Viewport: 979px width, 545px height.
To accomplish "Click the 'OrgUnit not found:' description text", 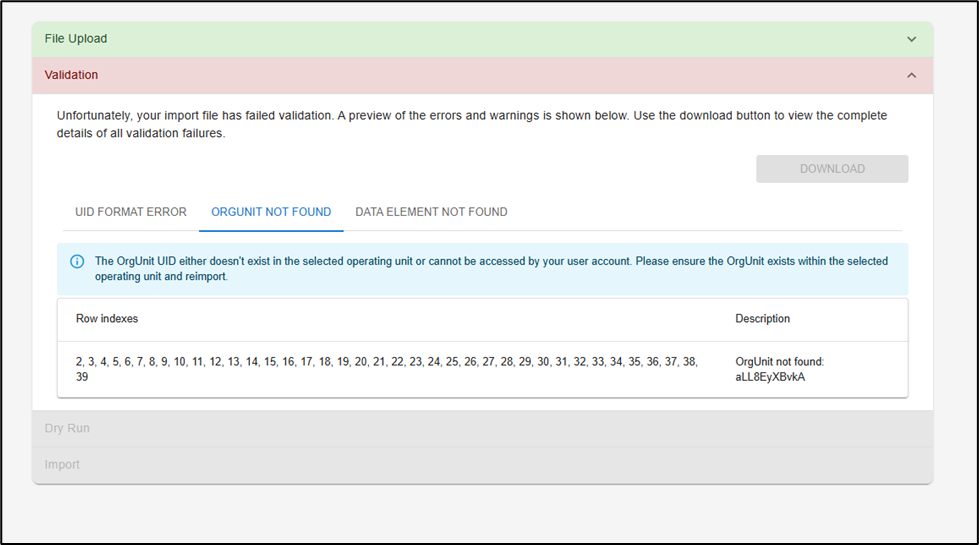I will pos(779,361).
